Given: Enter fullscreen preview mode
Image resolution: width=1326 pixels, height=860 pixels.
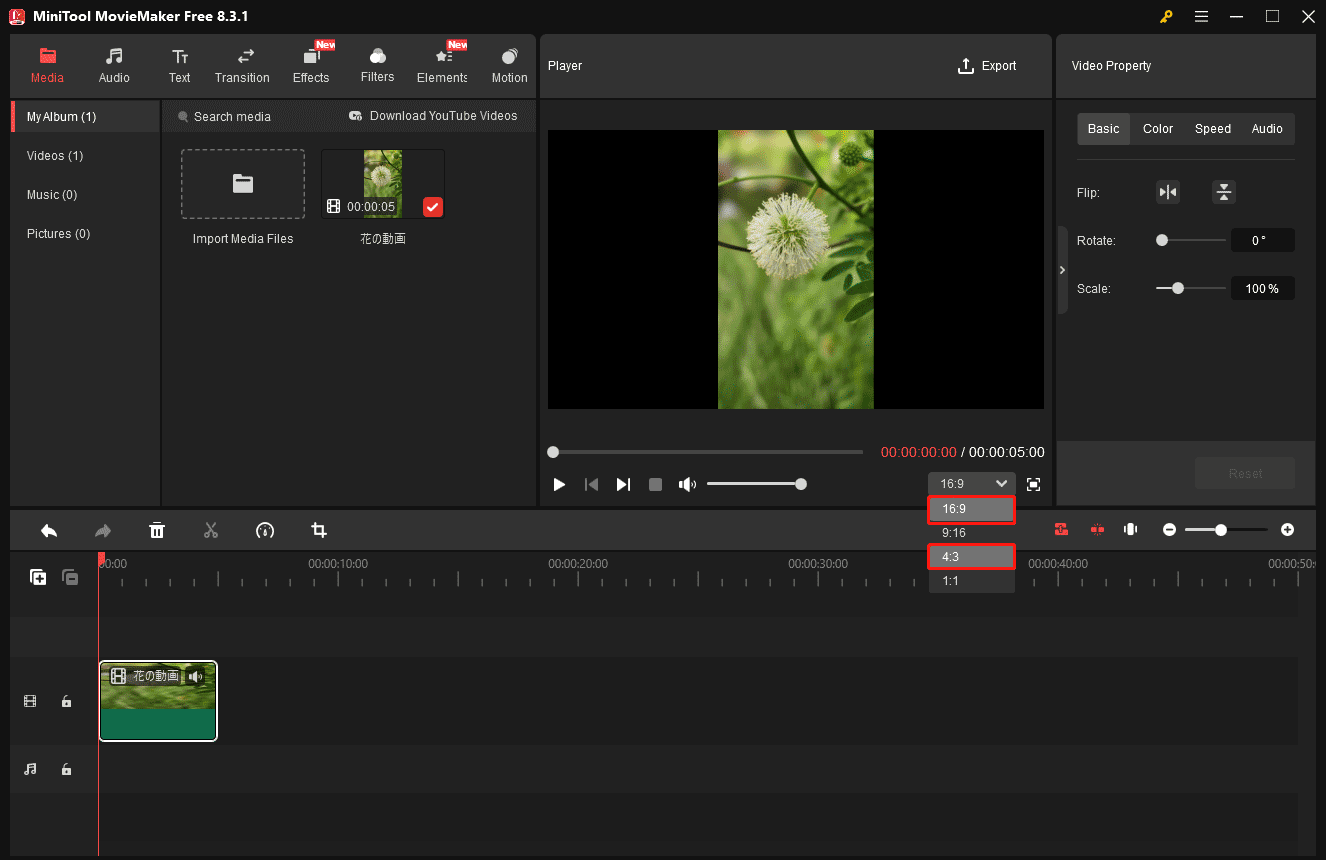Looking at the screenshot, I should [1033, 484].
